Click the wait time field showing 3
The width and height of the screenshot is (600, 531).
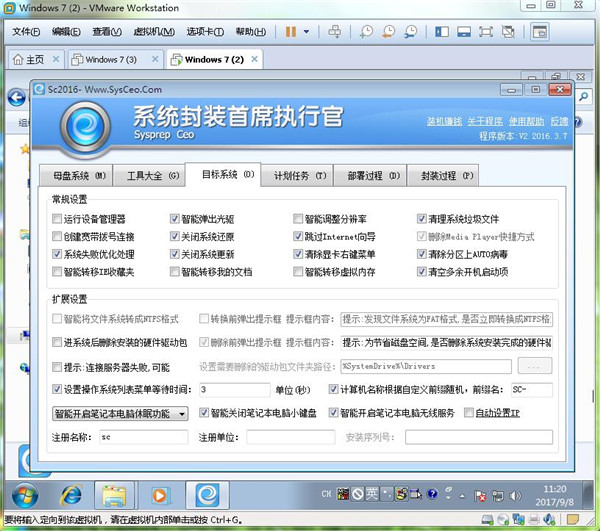(235, 389)
